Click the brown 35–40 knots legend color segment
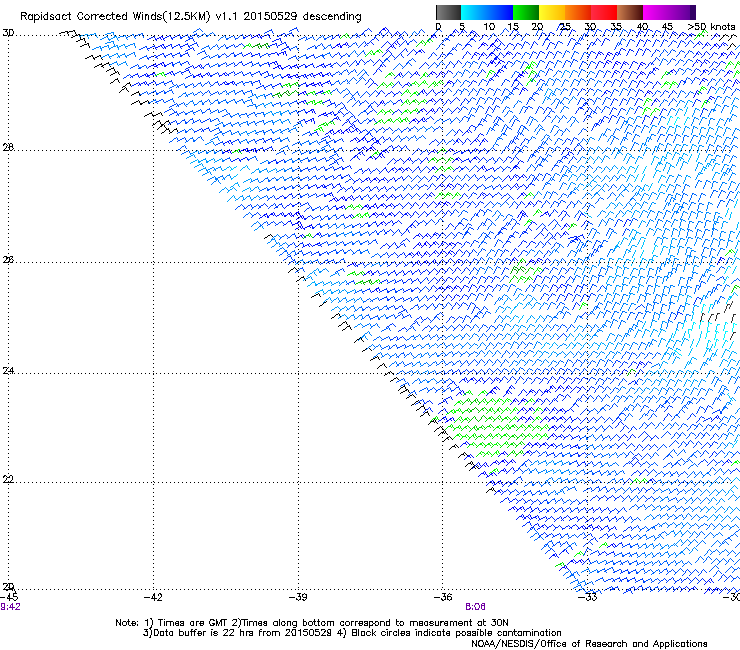740x650 pixels. click(630, 12)
